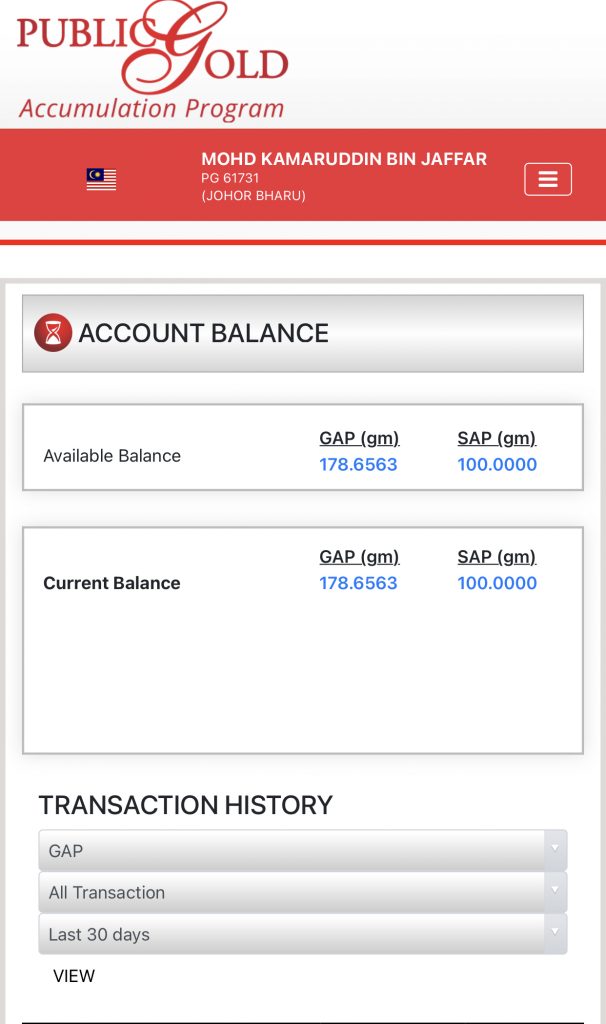The height and width of the screenshot is (1024, 606).
Task: Click SAP (gm) header in Available Balance
Action: point(496,438)
